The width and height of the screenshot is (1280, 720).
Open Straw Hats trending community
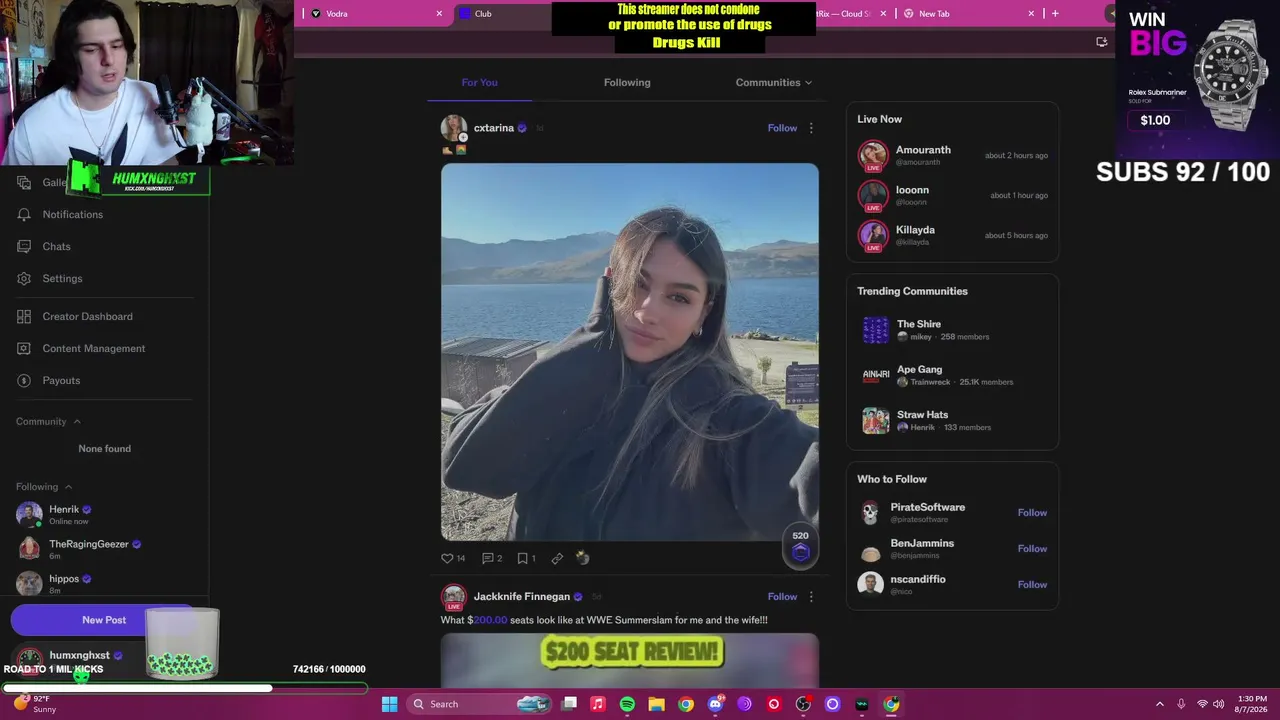click(952, 420)
